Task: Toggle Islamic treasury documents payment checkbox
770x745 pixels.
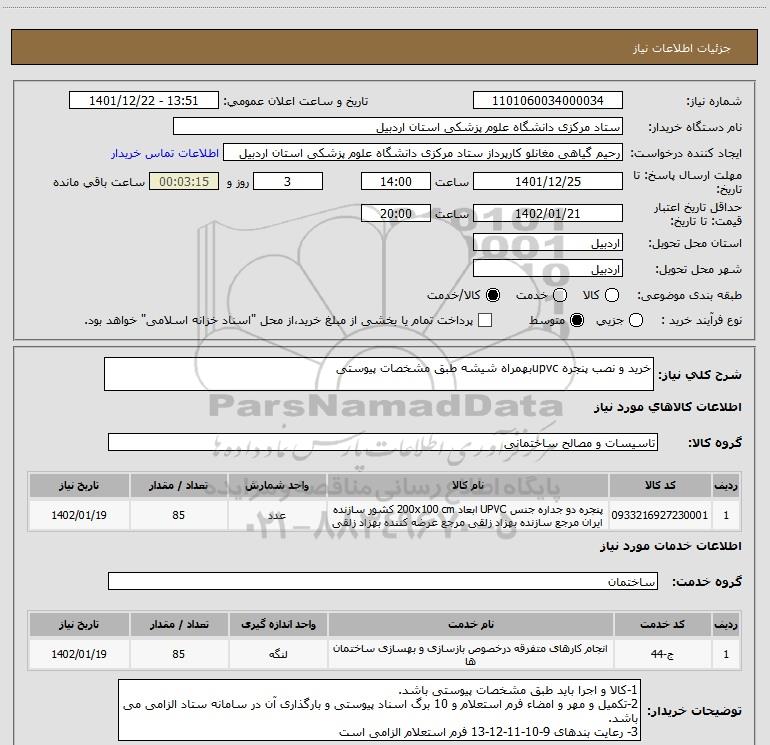Action: pyautogui.click(x=485, y=320)
